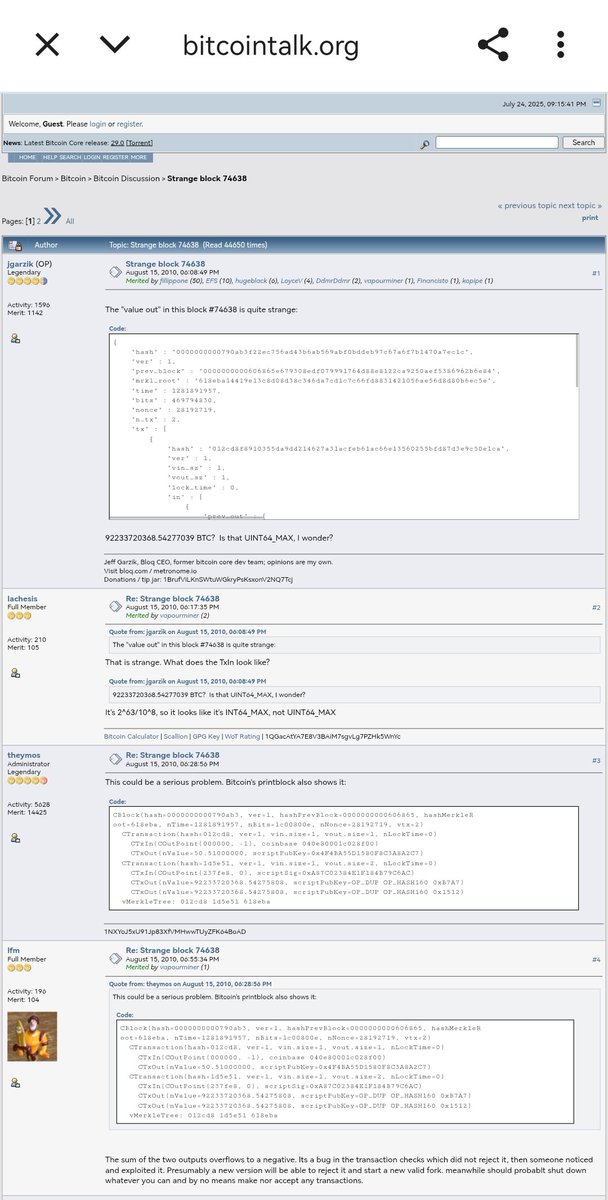The width and height of the screenshot is (608, 1200).
Task: Tap the share icon in browser bar
Action: 493,44
